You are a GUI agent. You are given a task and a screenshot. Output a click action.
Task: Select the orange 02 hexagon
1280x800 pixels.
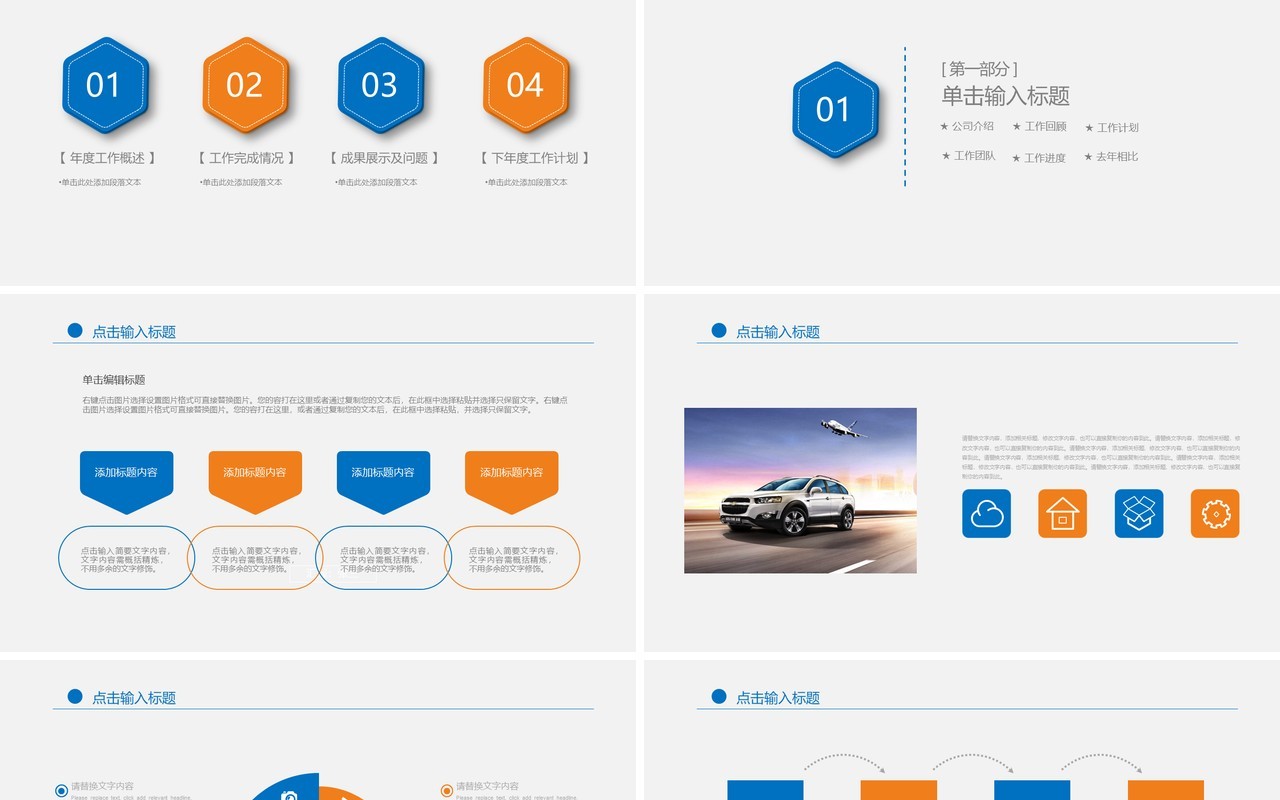click(x=245, y=86)
